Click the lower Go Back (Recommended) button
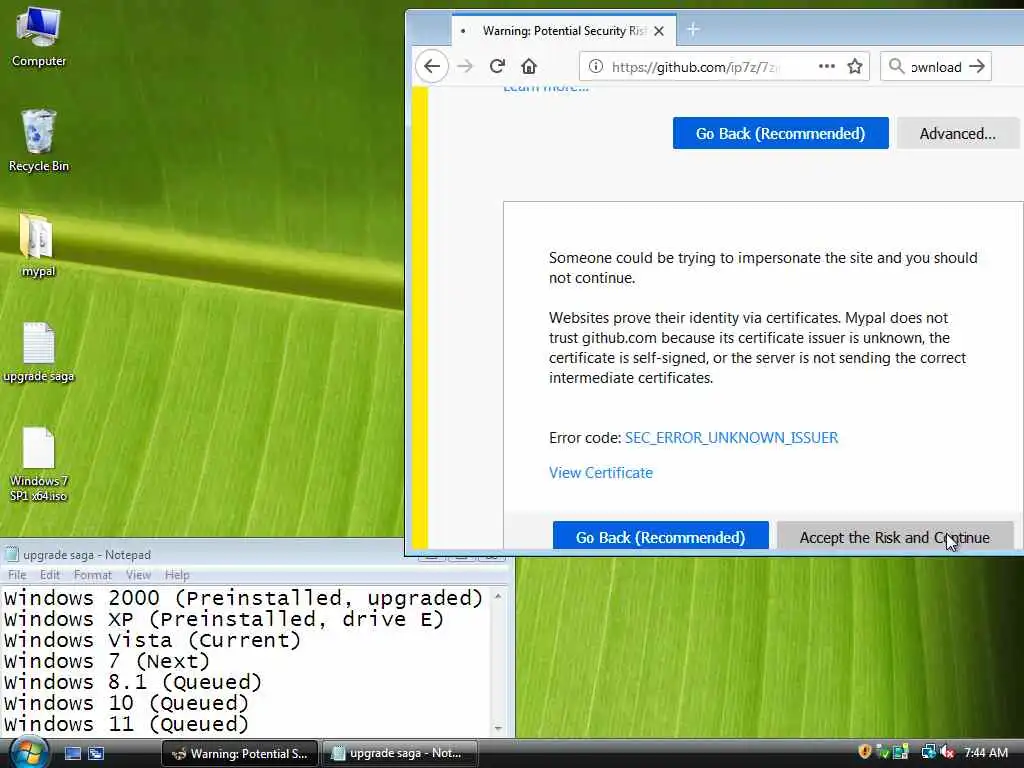The image size is (1024, 768). [660, 536]
